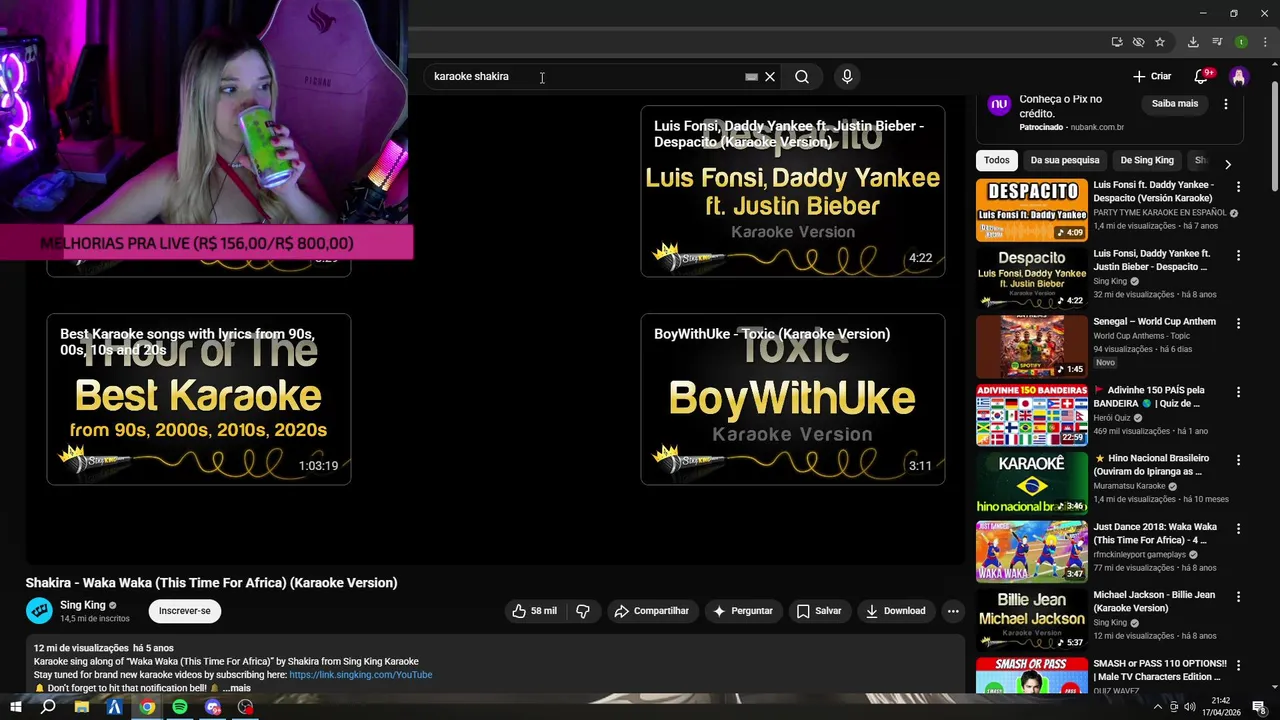Open BoyWithUke Toxic end-screen card
This screenshot has height=720, width=1280.
(792, 399)
